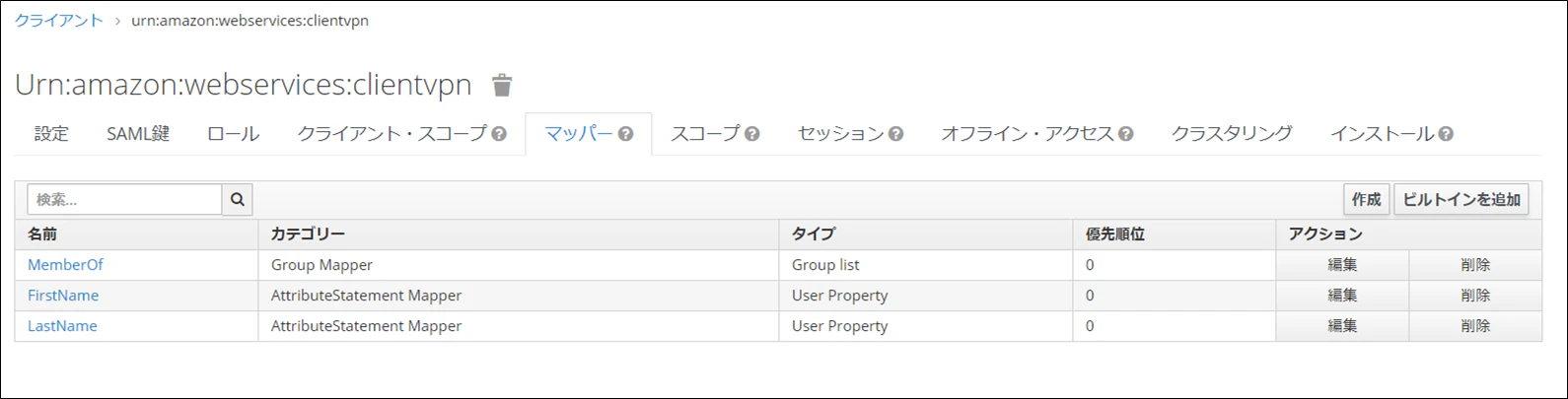The width and height of the screenshot is (1568, 399).
Task: Click priority 0 in LastName row
Action: pos(1175,326)
